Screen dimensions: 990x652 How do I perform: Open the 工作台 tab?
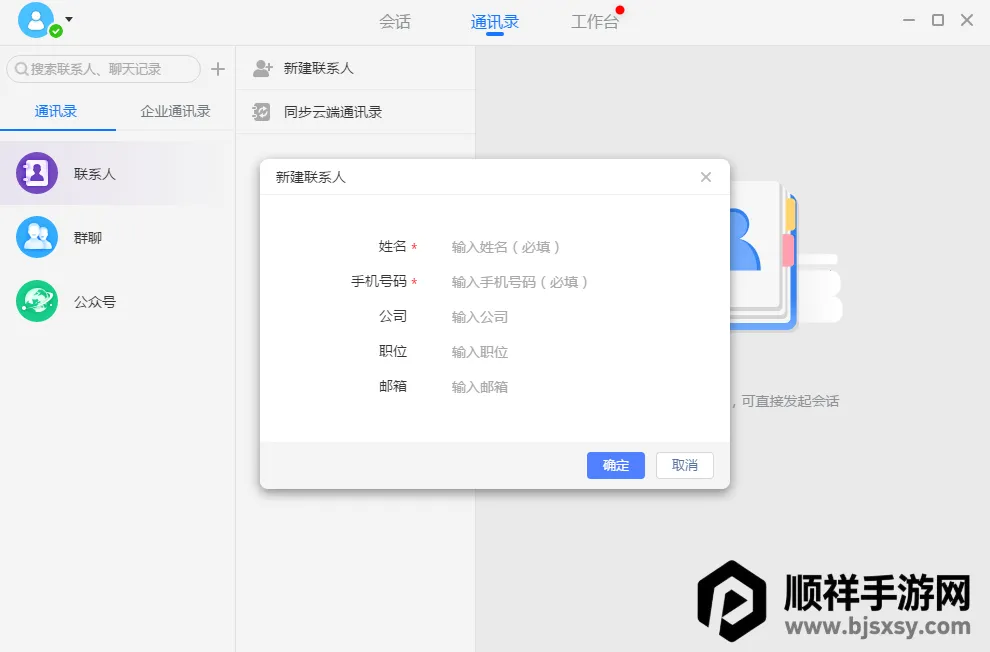(594, 21)
